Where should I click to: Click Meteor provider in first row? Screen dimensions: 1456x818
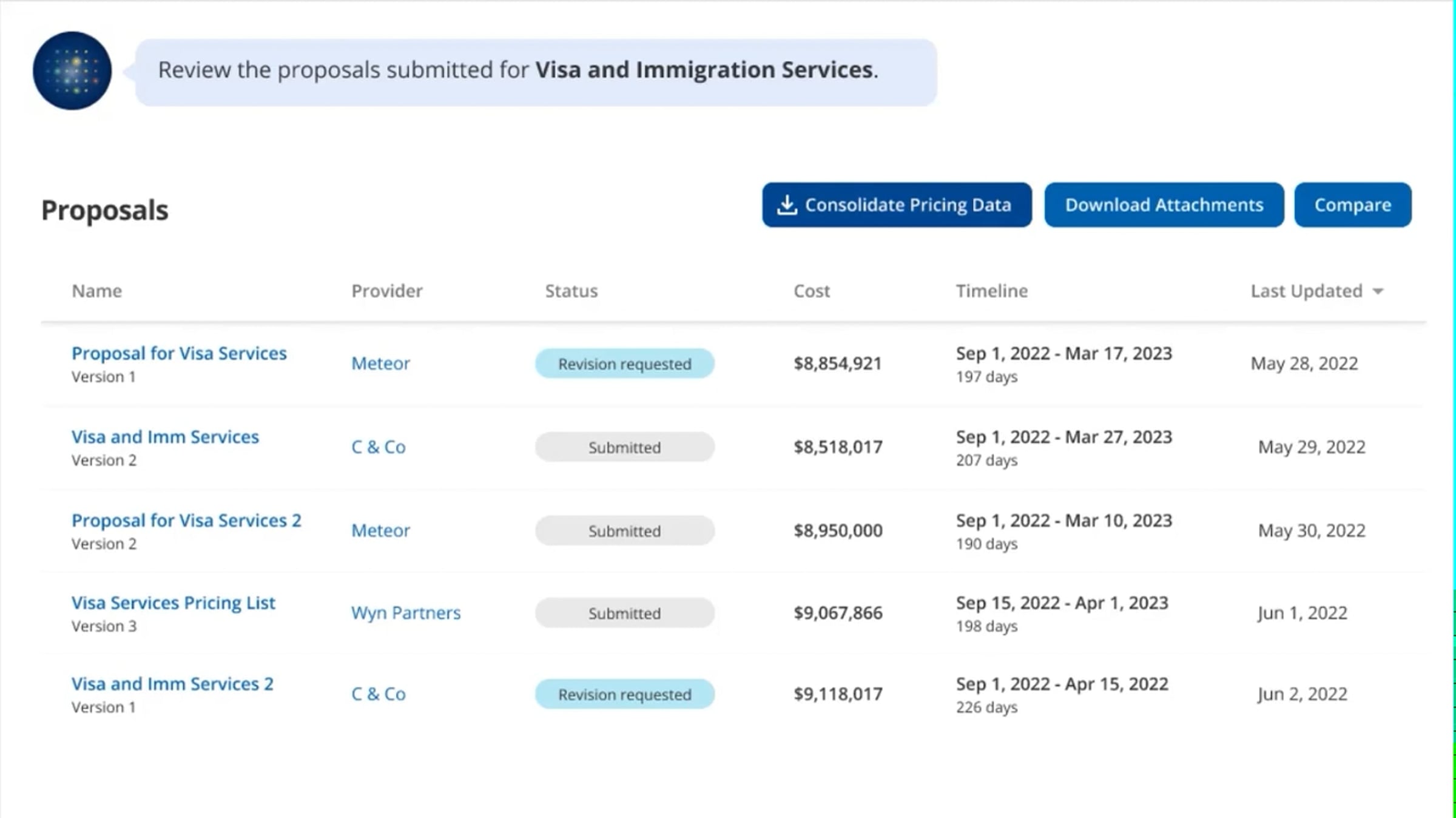click(x=380, y=363)
